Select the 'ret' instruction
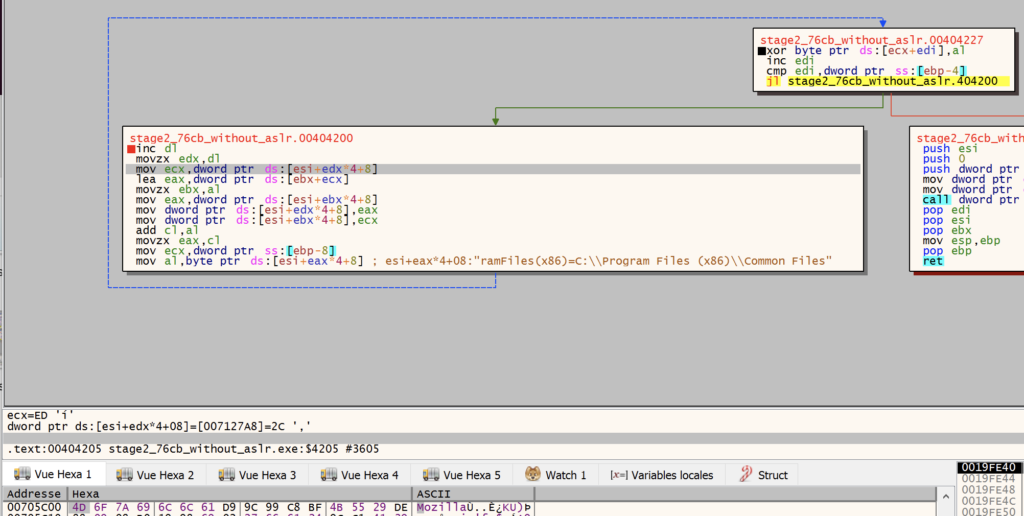 [933, 261]
